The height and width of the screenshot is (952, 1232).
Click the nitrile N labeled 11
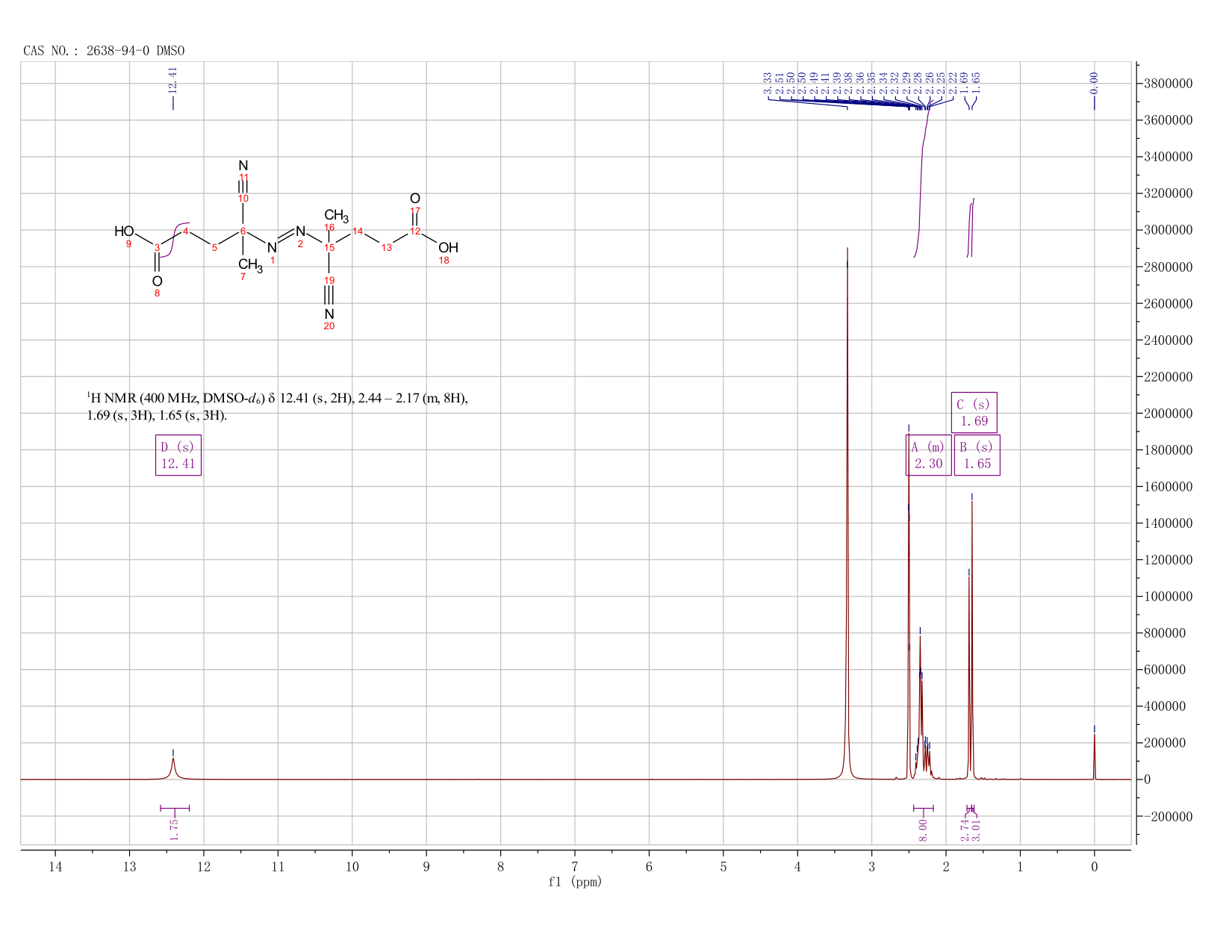click(x=243, y=166)
